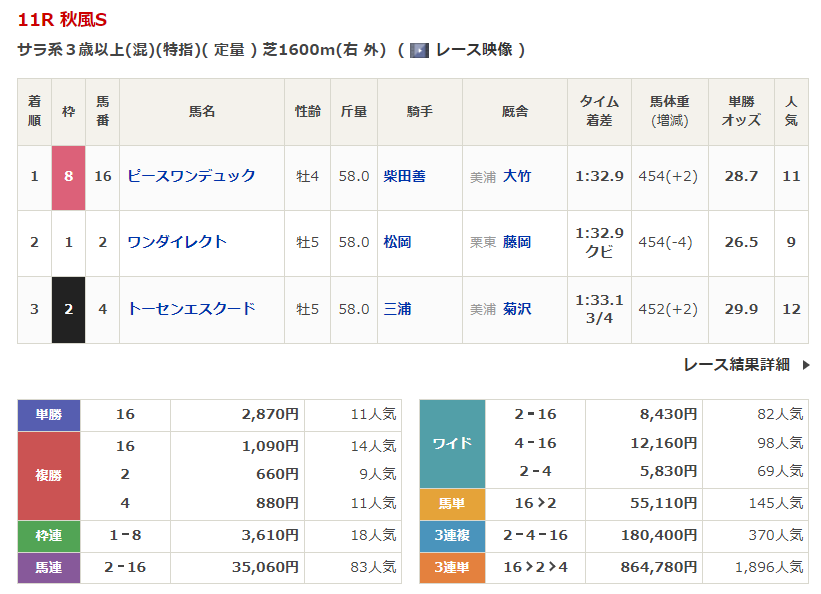Click the 単勝オッズ column header
This screenshot has width=821, height=594.
coord(741,111)
